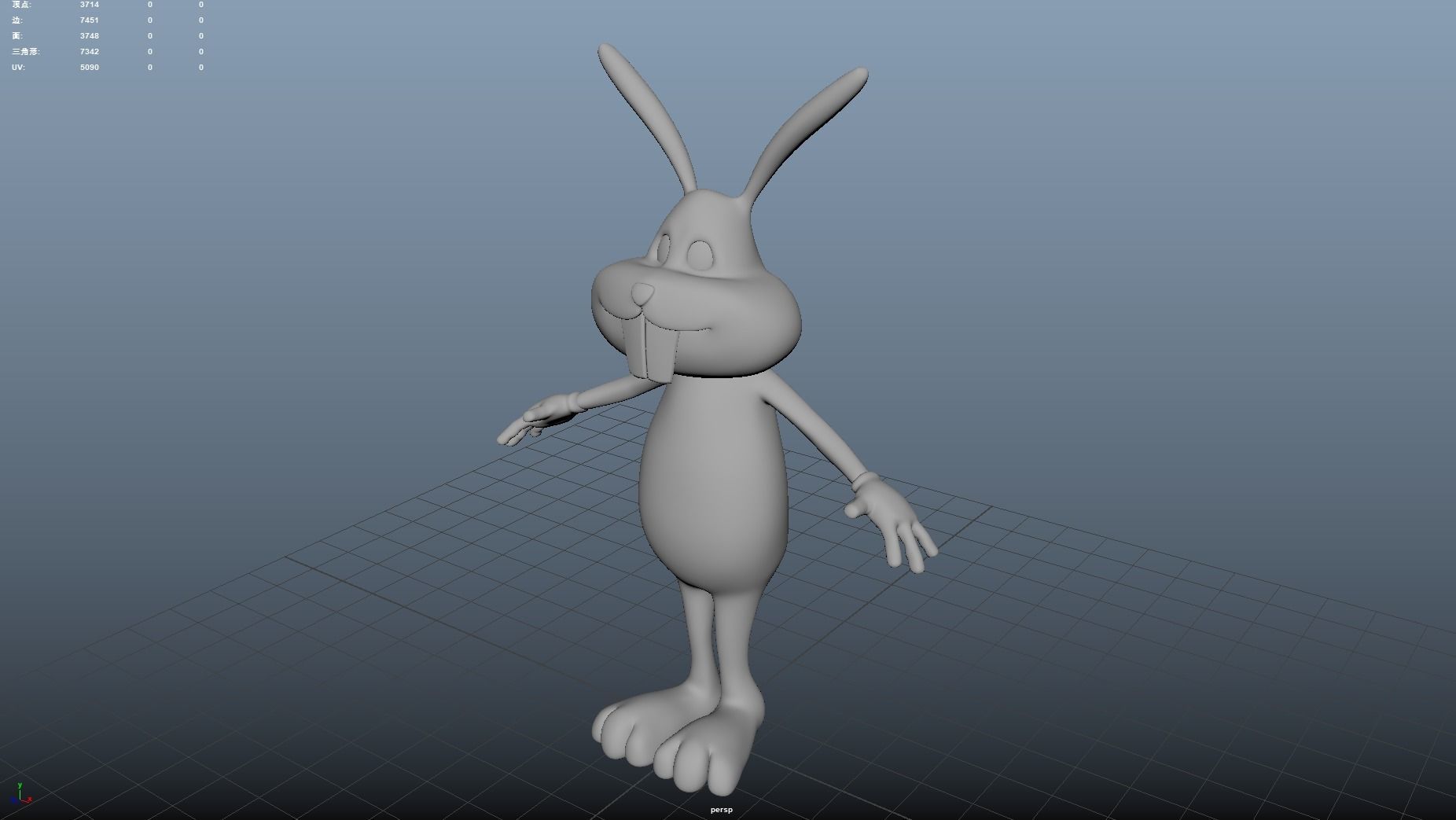Click the 'UV:' count label
Viewport: 1456px width, 820px height.
[x=18, y=68]
